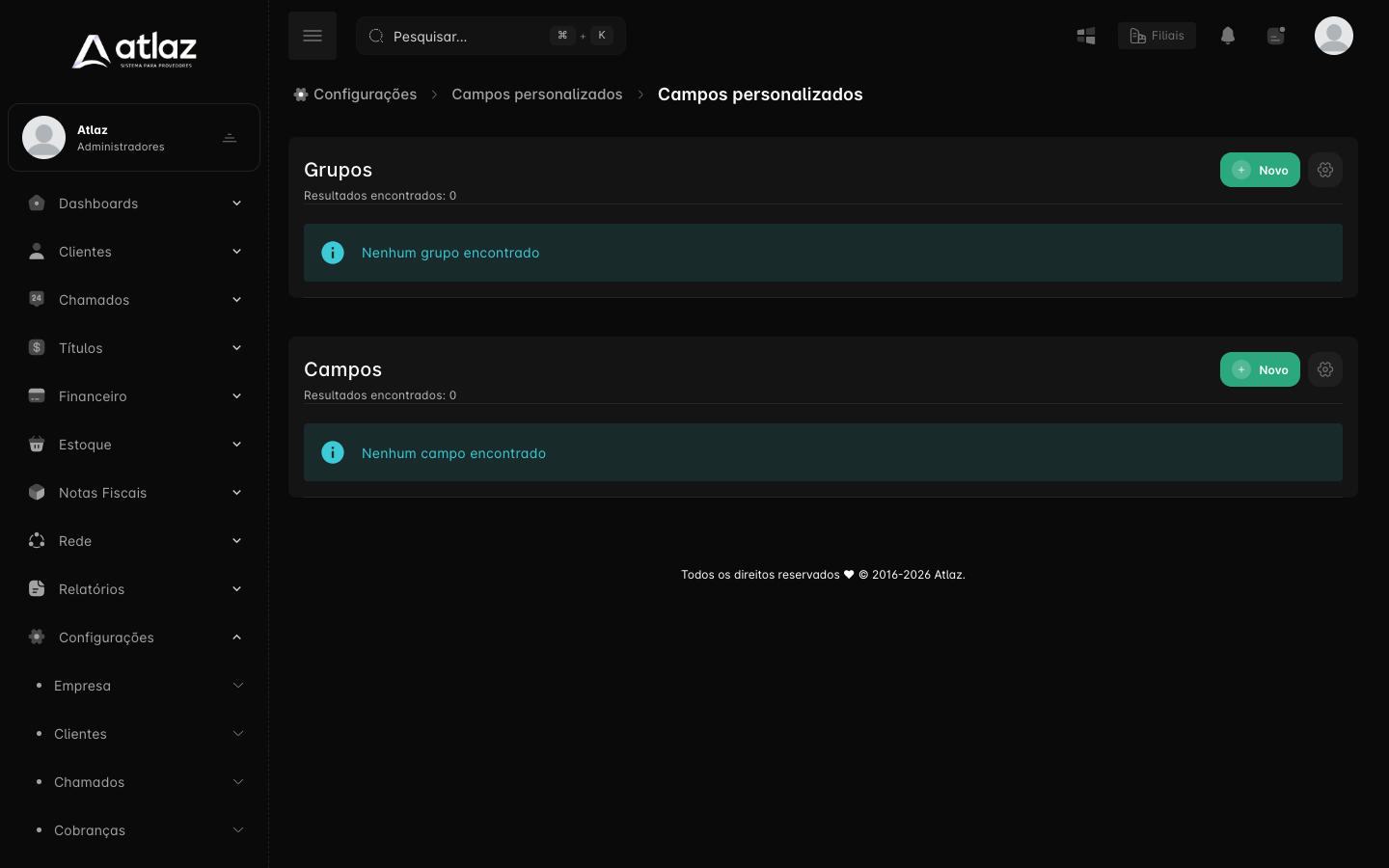Image resolution: width=1389 pixels, height=868 pixels.
Task: Click the gear icon in the Configurações breadcrumb
Action: [301, 95]
